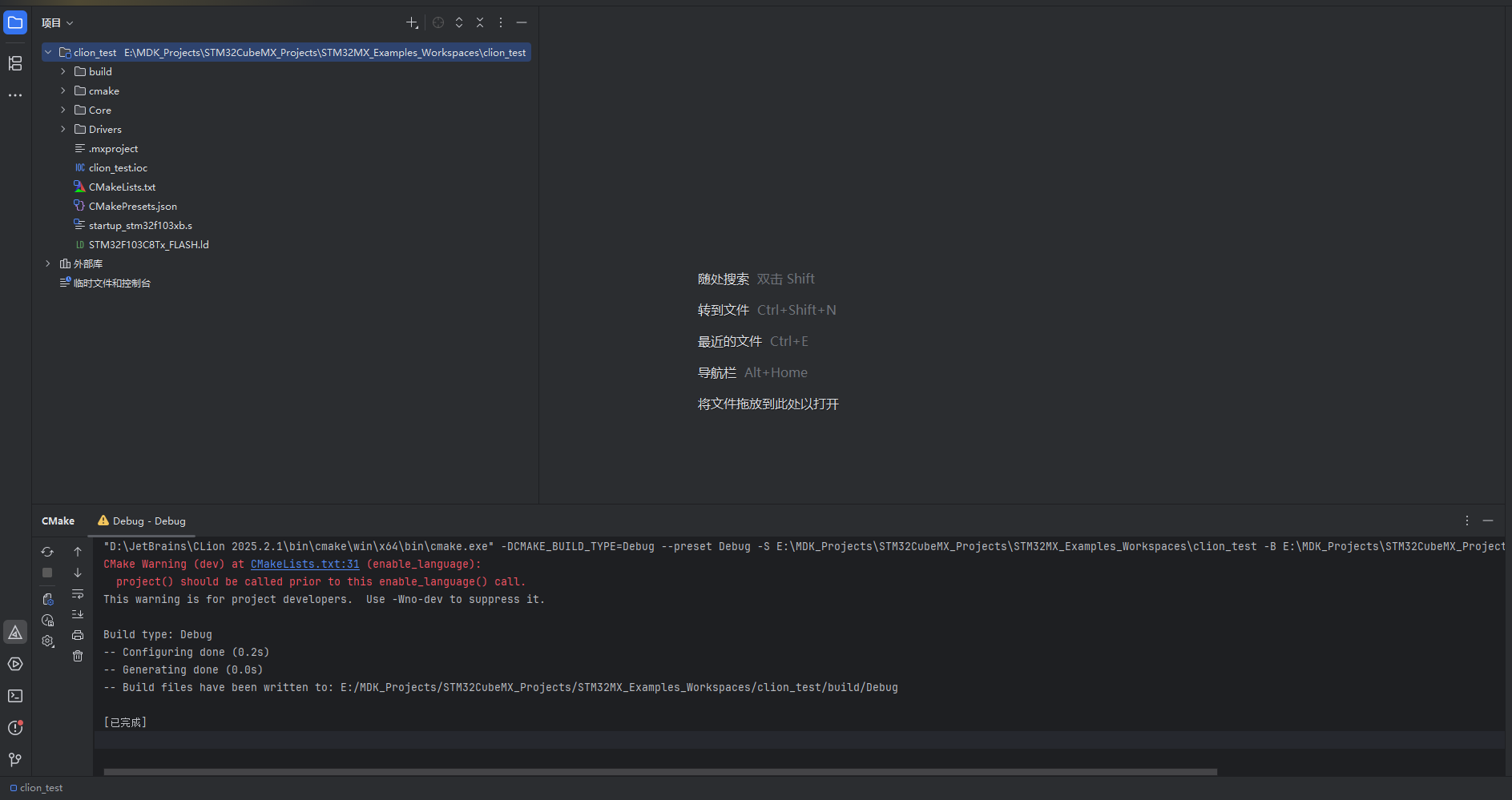Open the Structure tool window icon

(x=15, y=63)
